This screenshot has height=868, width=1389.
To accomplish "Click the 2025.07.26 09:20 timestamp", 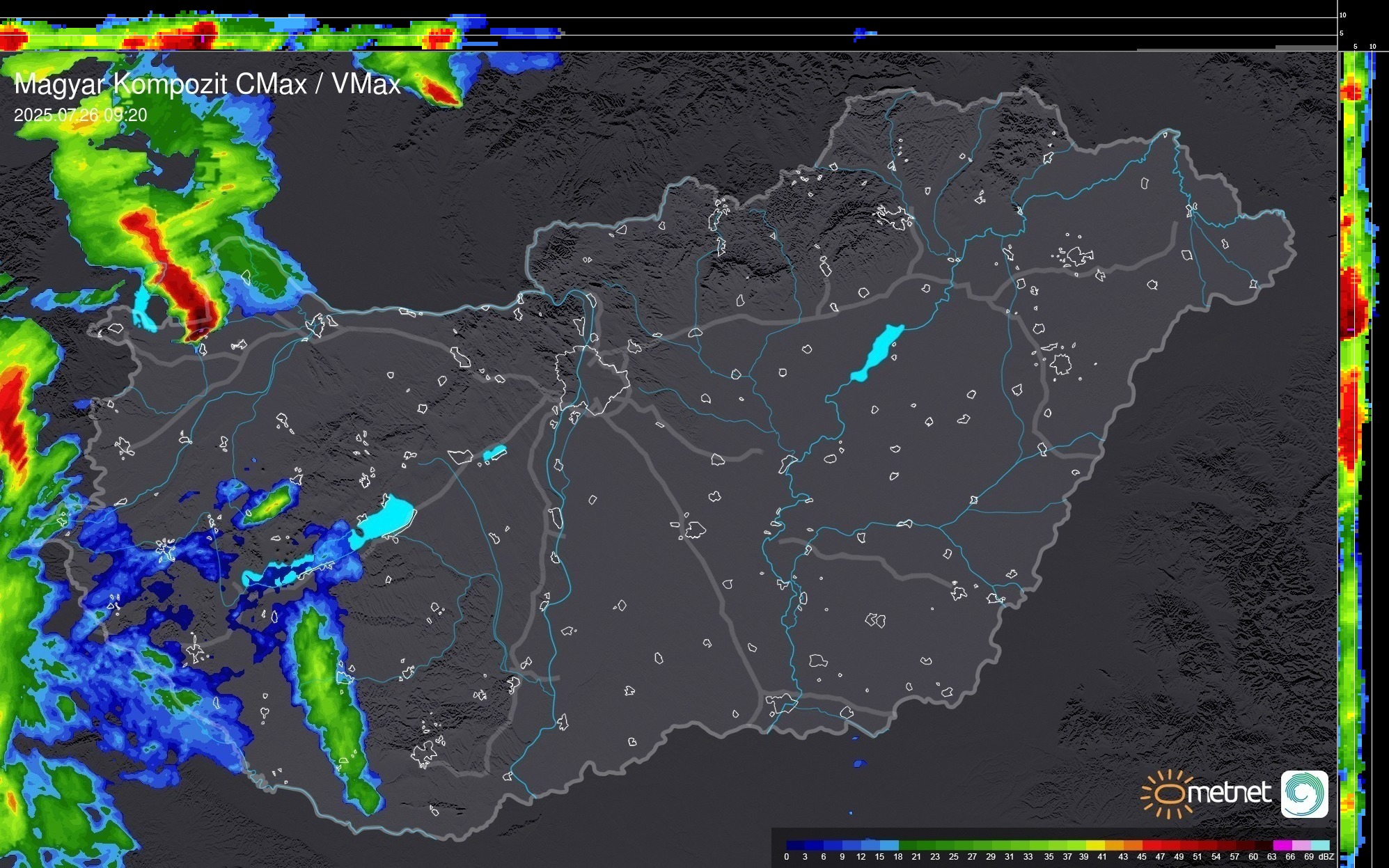I will 80,115.
